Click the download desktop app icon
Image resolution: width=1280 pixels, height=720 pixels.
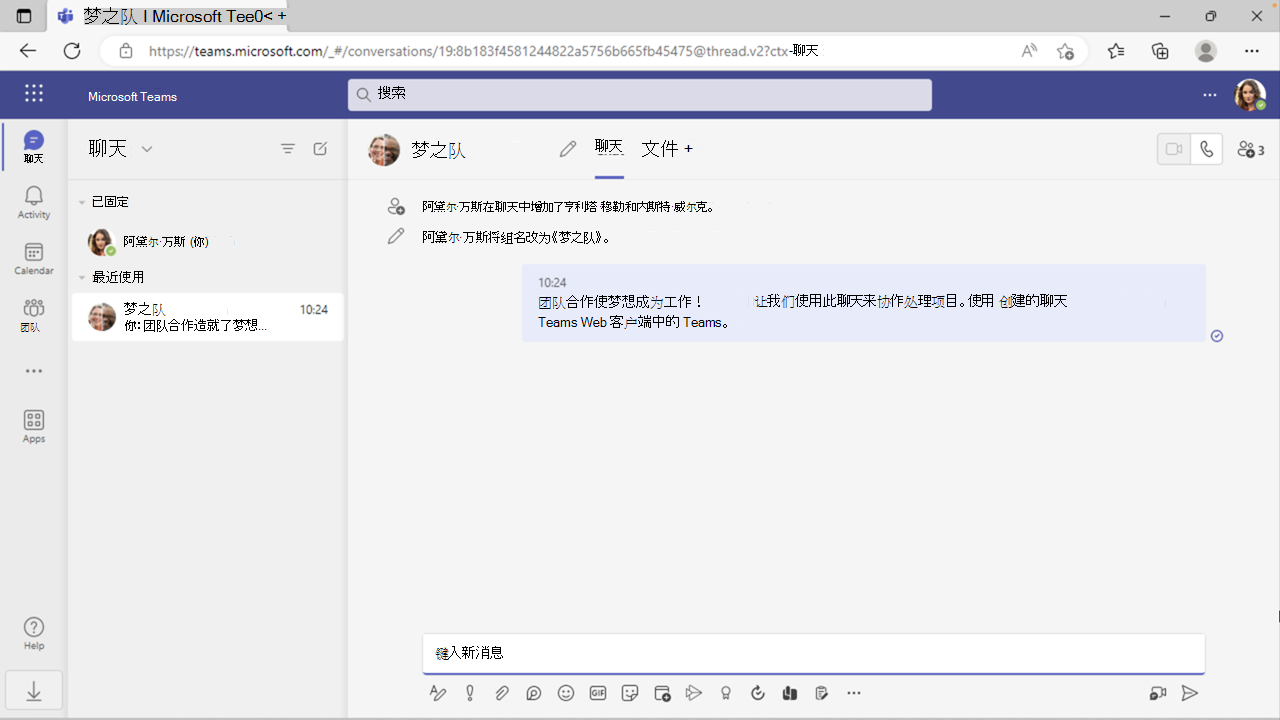[x=34, y=691]
